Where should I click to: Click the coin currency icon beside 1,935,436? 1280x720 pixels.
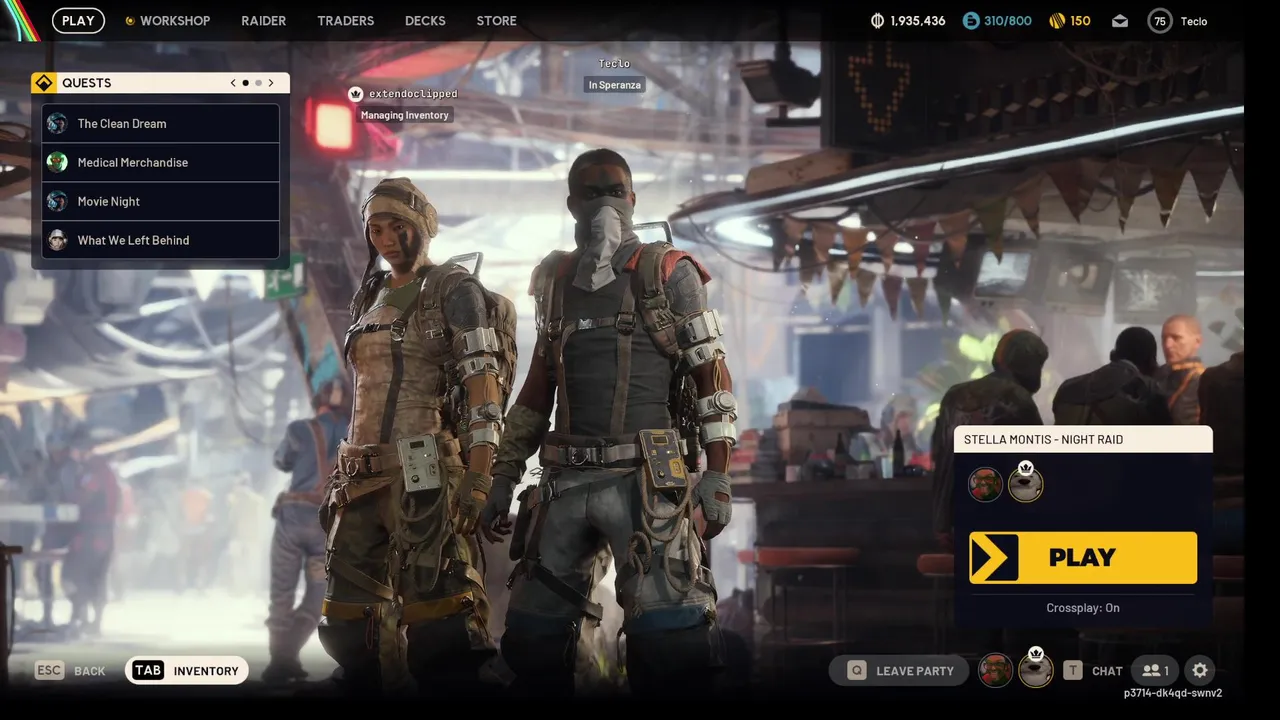(877, 20)
